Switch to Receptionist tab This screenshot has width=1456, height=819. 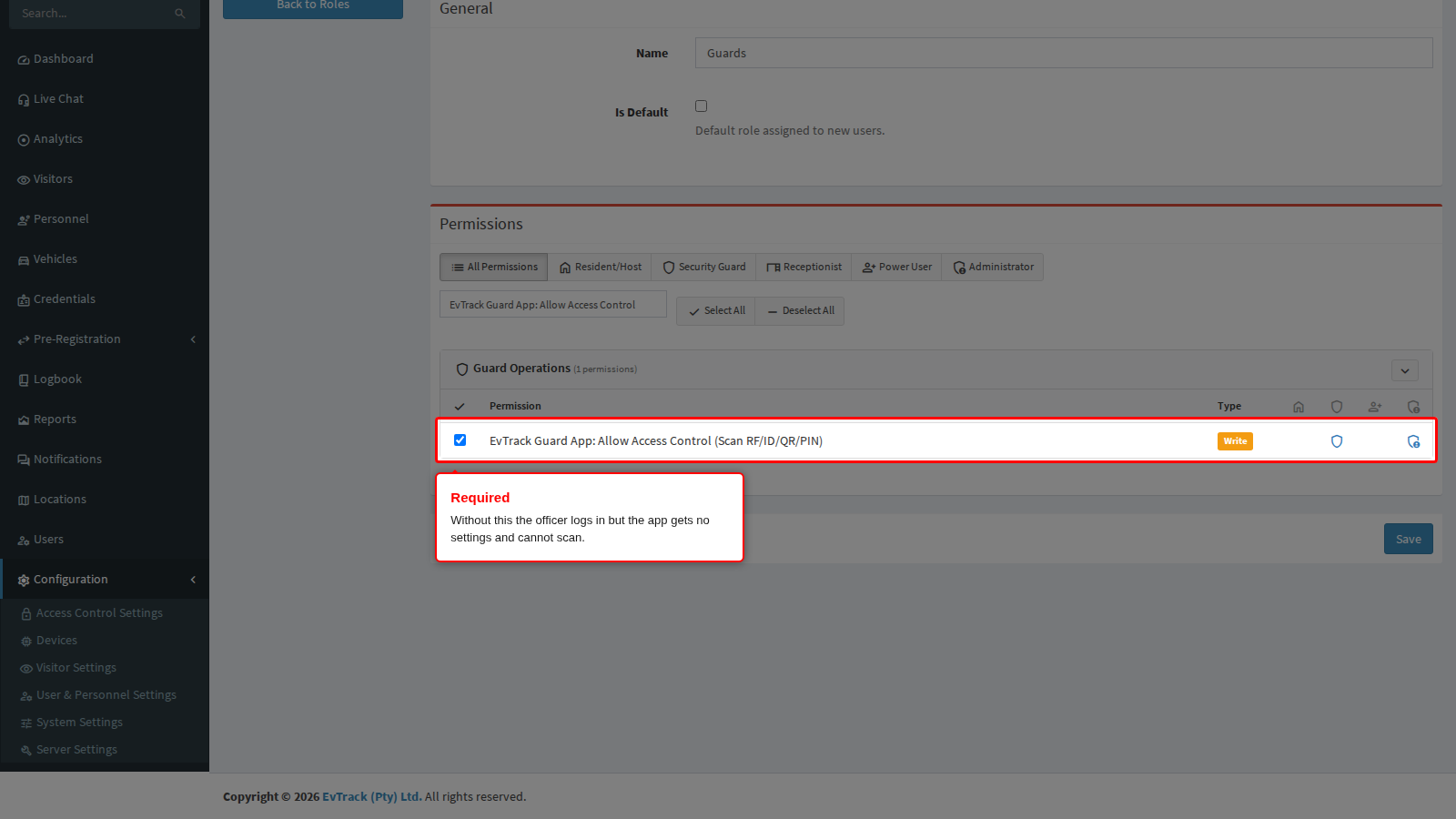(804, 268)
